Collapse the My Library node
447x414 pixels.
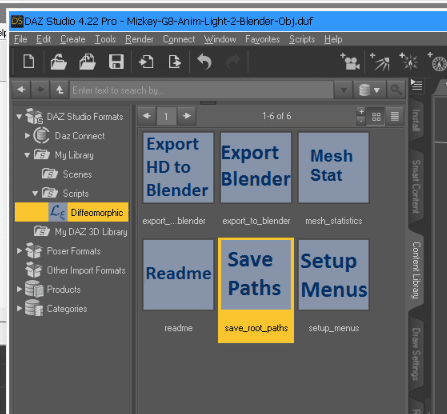coord(27,155)
